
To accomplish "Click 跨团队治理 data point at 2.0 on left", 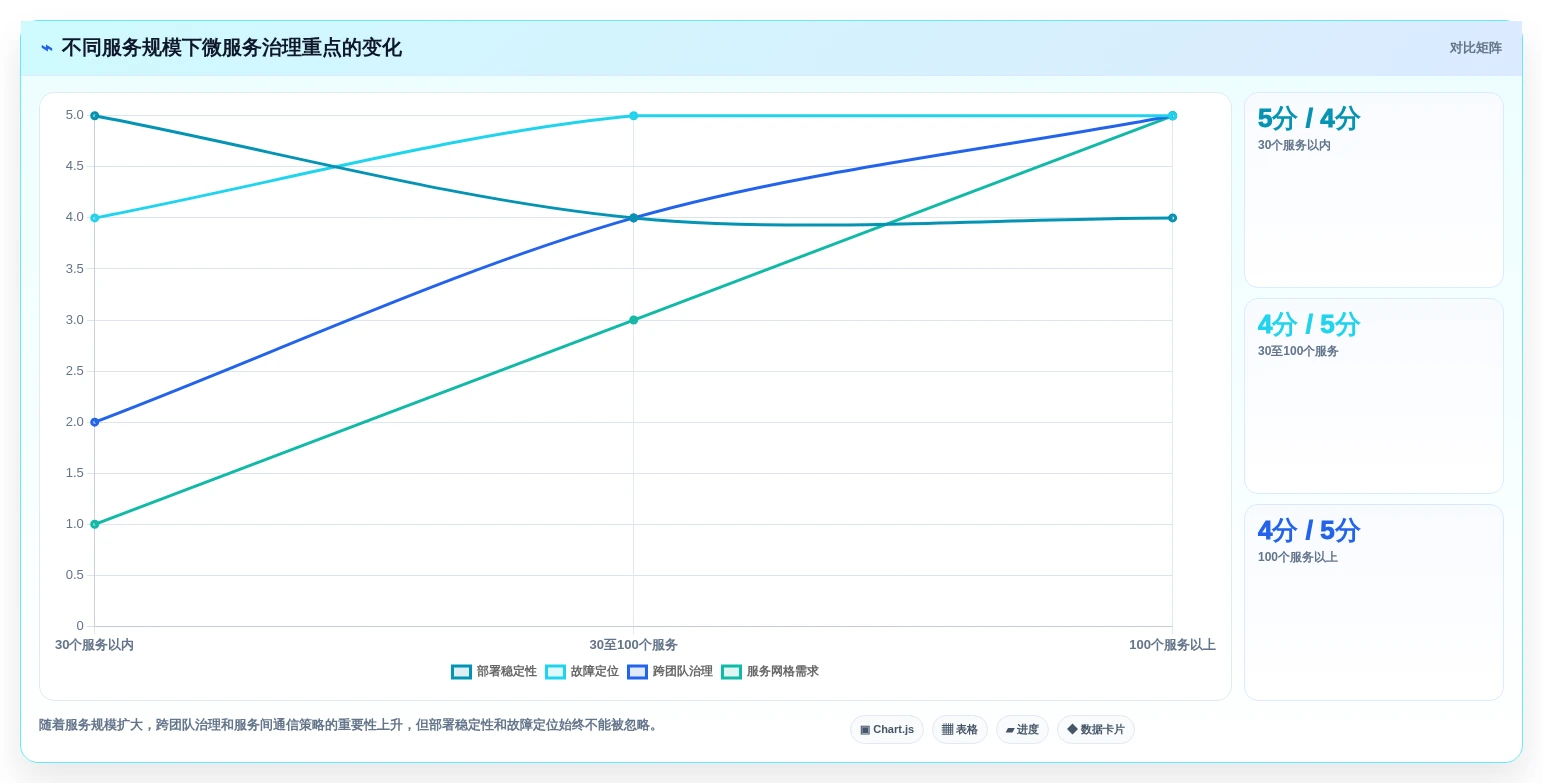I will click(95, 422).
